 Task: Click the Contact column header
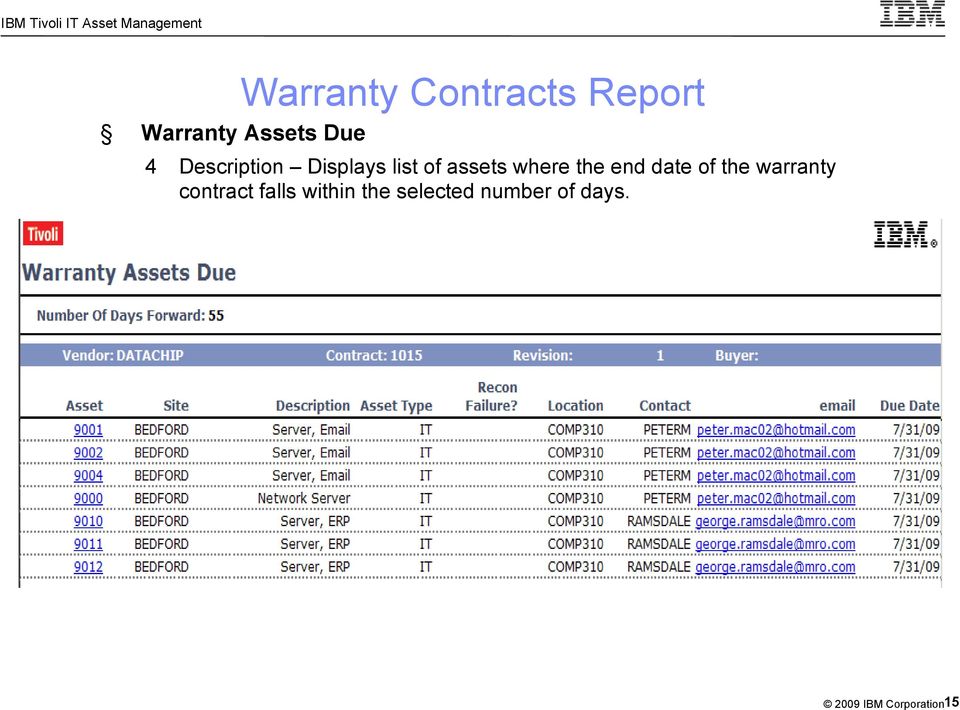coord(665,406)
